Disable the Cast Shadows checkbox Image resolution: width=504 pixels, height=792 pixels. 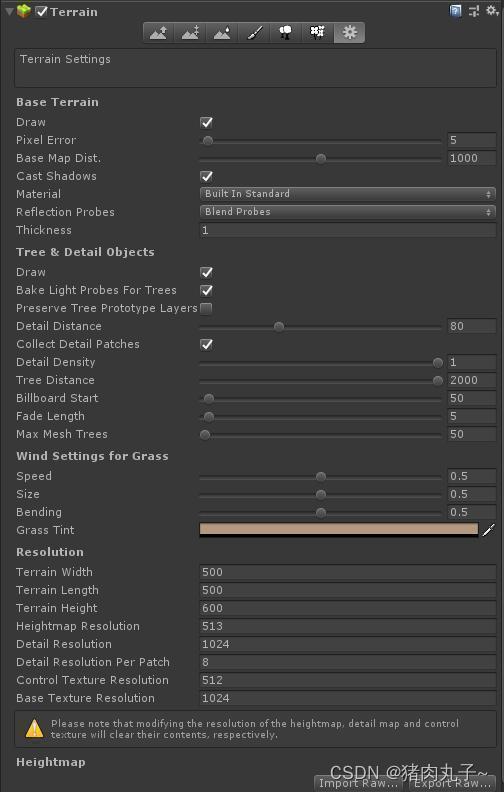coord(207,176)
